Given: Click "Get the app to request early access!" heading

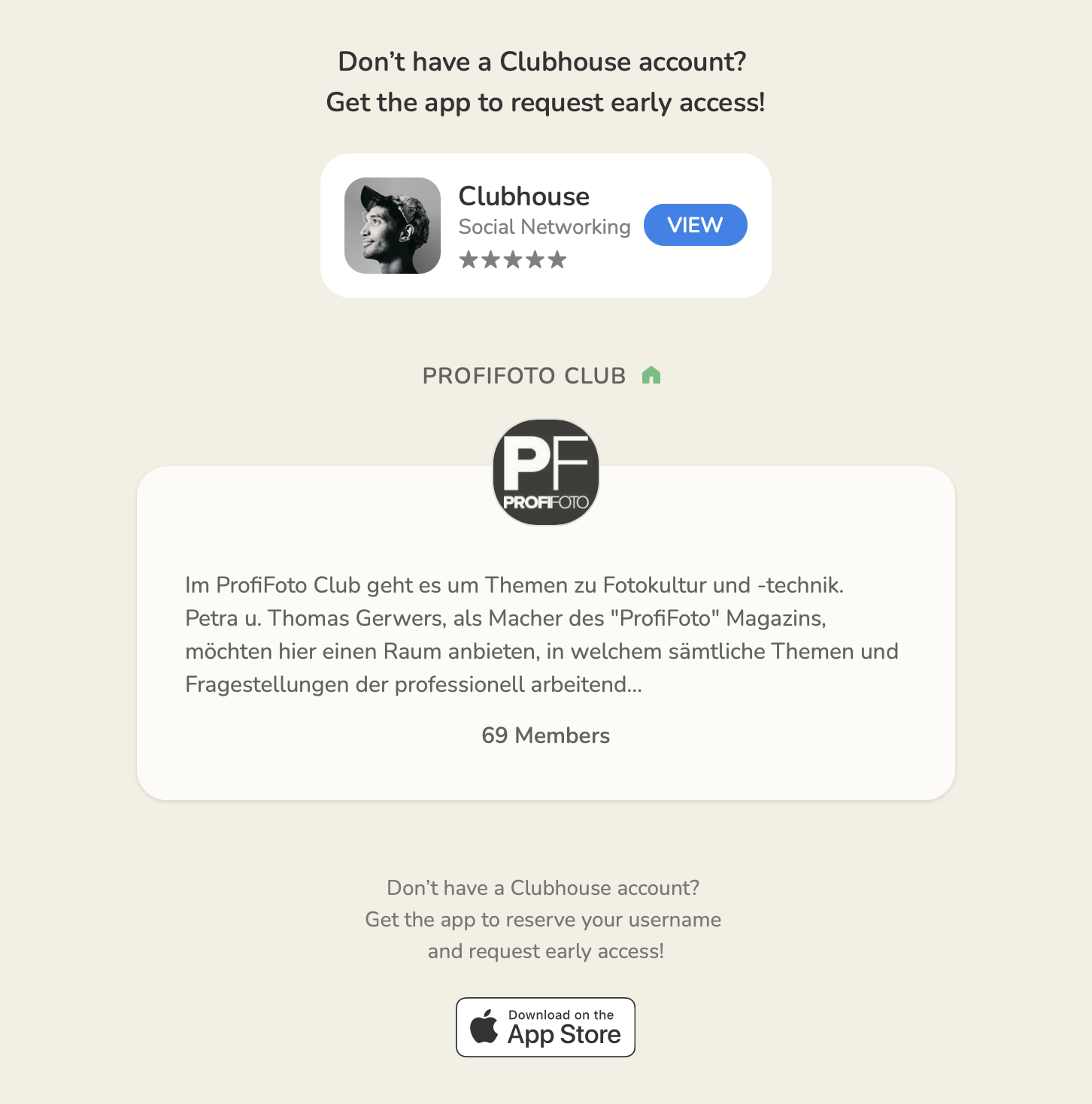Looking at the screenshot, I should pyautogui.click(x=545, y=102).
